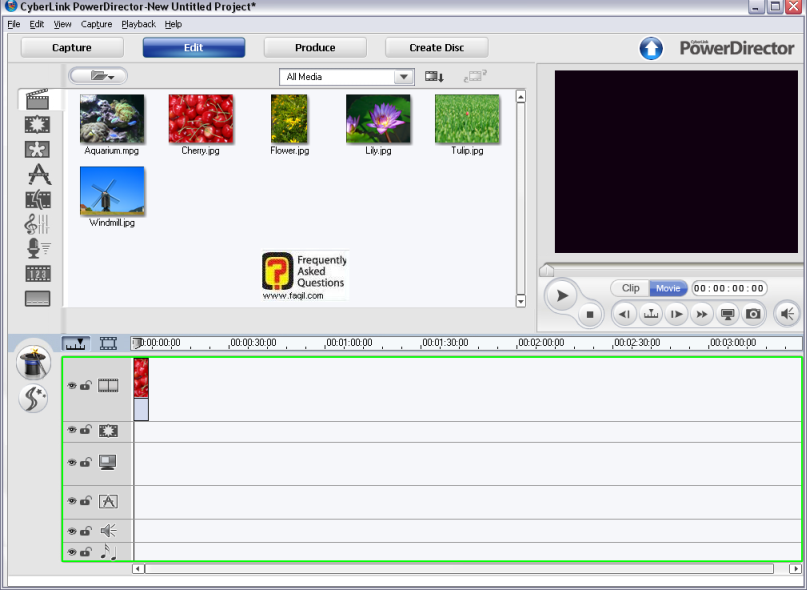Click the volume speaker icon in preview controls
807x590 pixels.
787,314
